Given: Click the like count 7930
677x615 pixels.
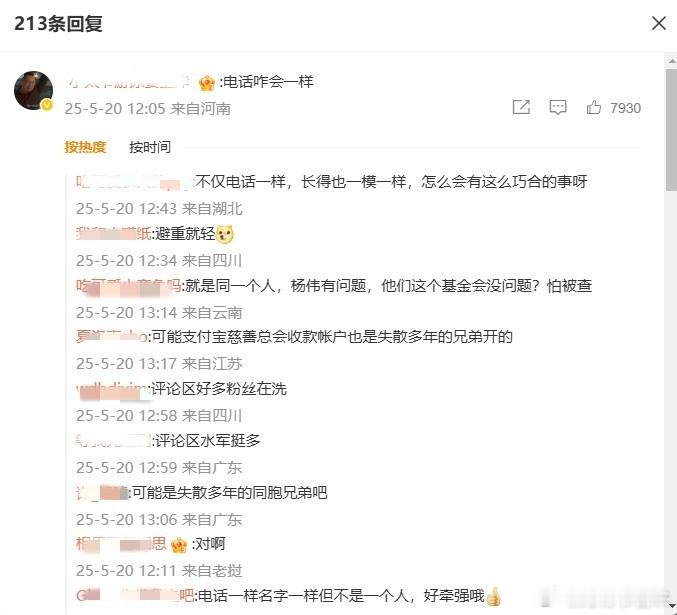Looking at the screenshot, I should 625,108.
